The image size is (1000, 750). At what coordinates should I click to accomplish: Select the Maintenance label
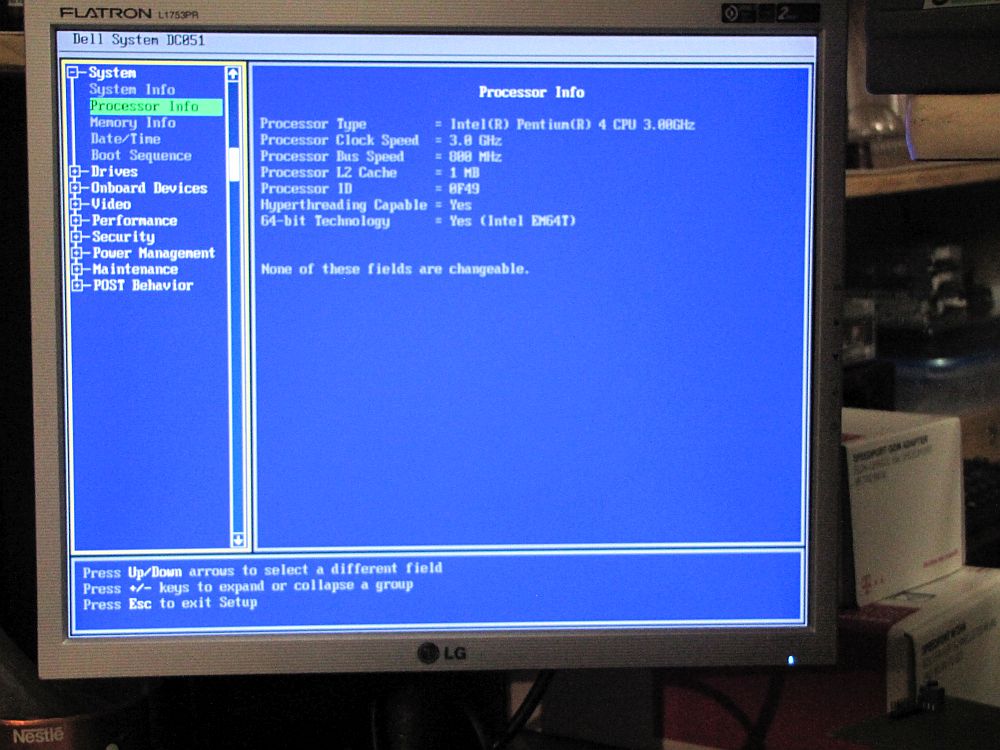(x=135, y=269)
